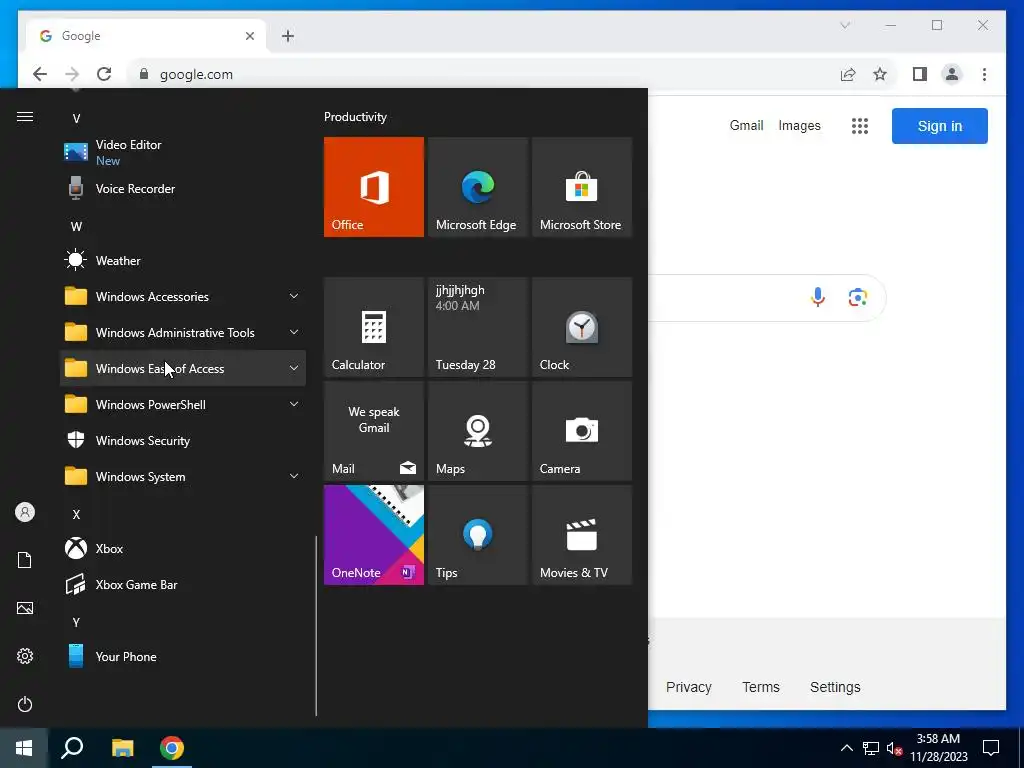Open Voice Recorder from the app list
The height and width of the screenshot is (768, 1024).
(183, 189)
